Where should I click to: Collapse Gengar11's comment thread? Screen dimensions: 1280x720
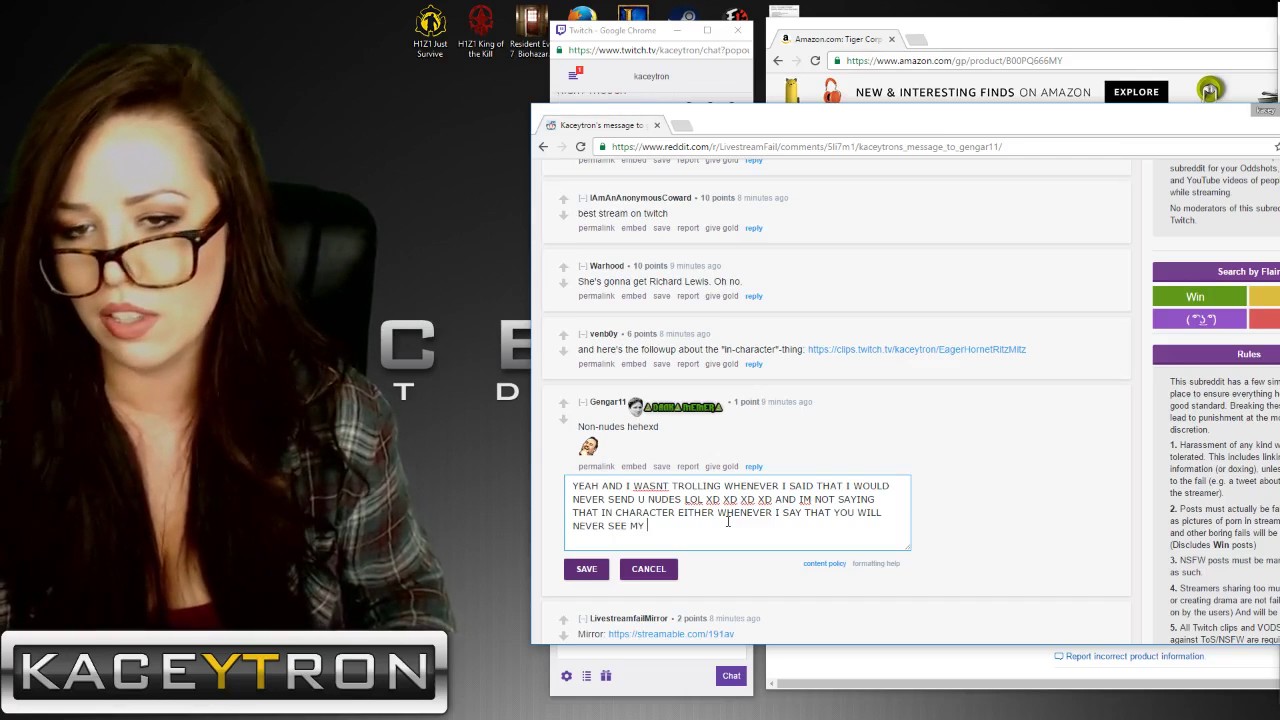[x=583, y=402]
